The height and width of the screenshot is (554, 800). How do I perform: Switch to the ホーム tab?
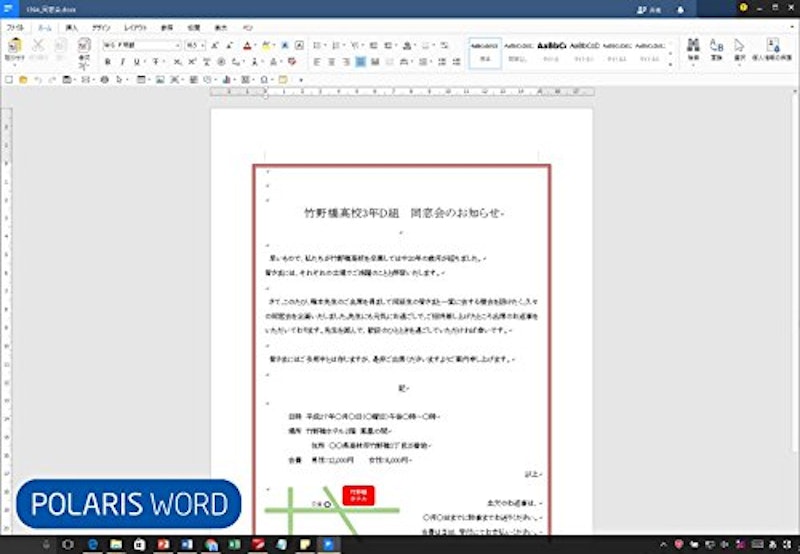pos(45,28)
